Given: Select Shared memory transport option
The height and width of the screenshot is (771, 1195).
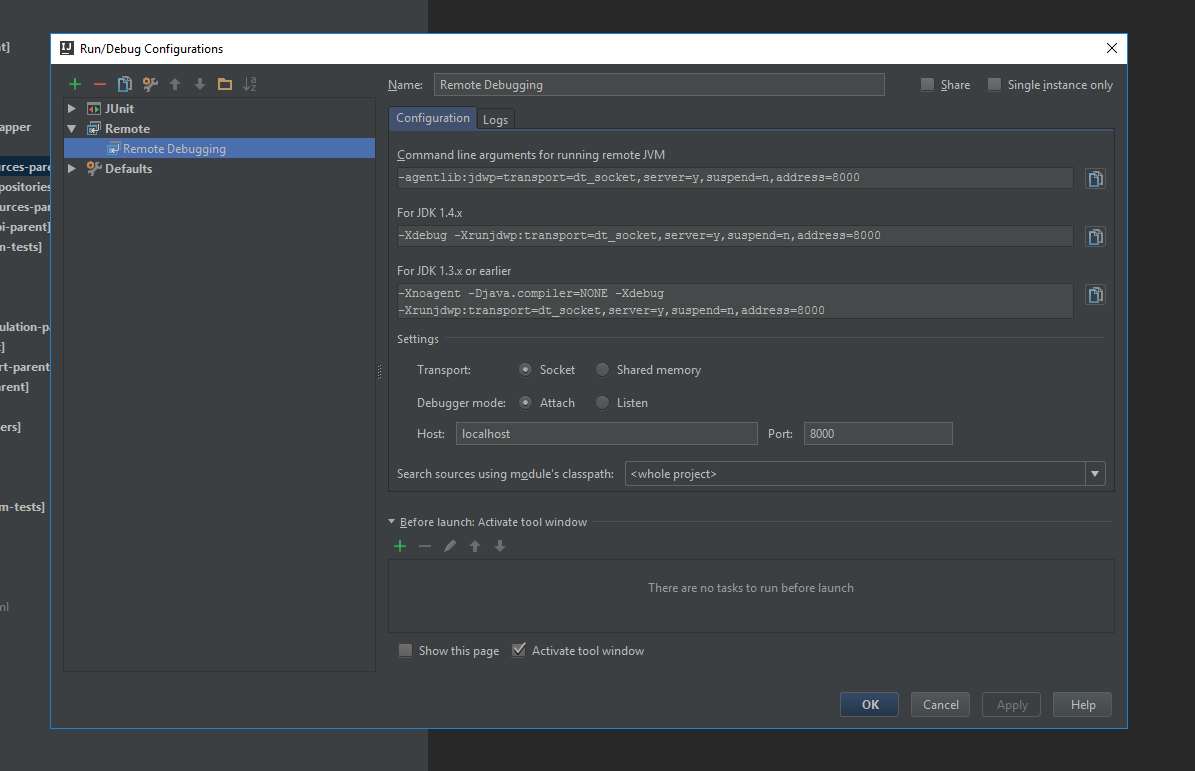Looking at the screenshot, I should (602, 370).
